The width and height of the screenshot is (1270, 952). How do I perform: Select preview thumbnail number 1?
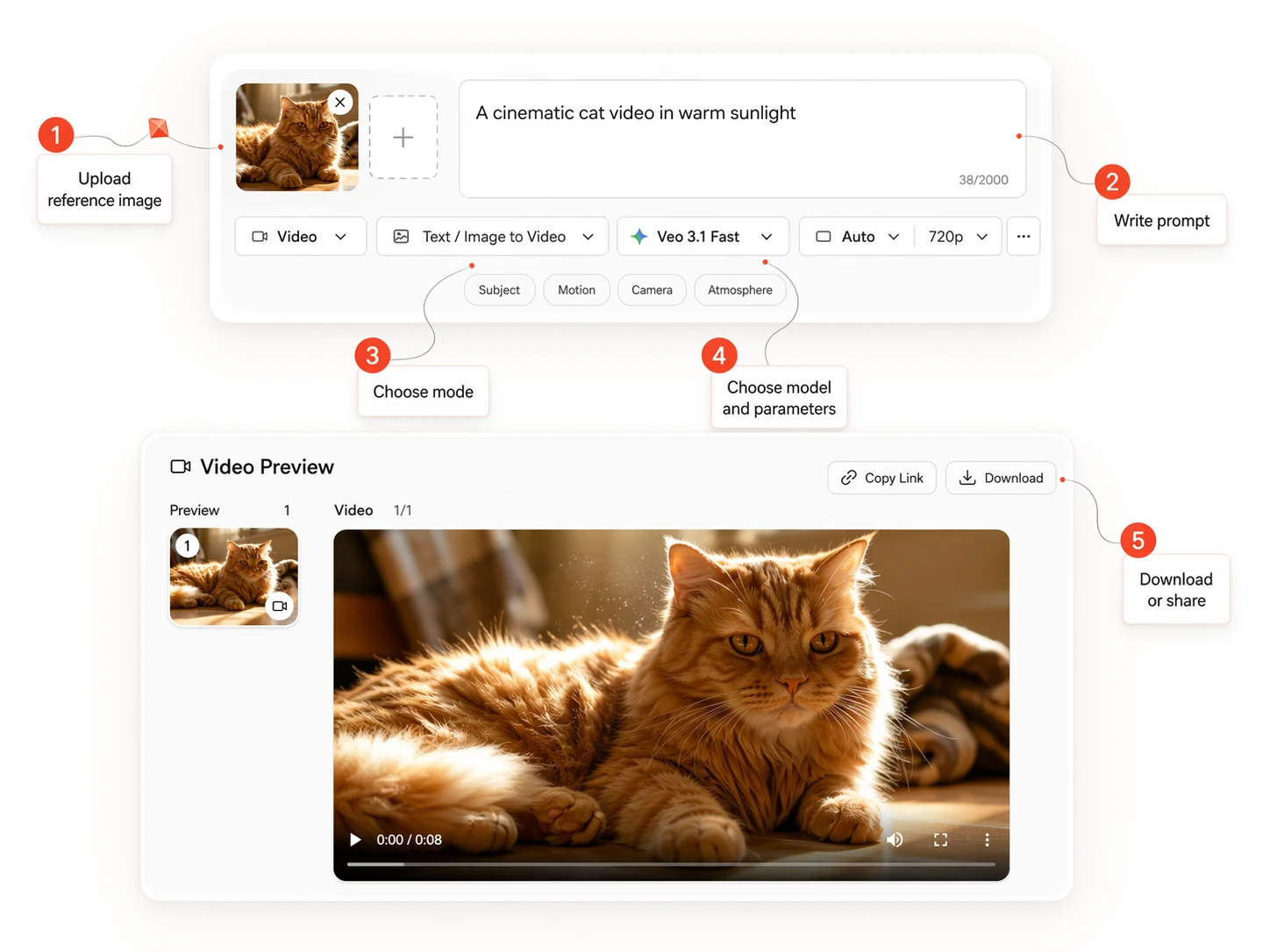[234, 576]
